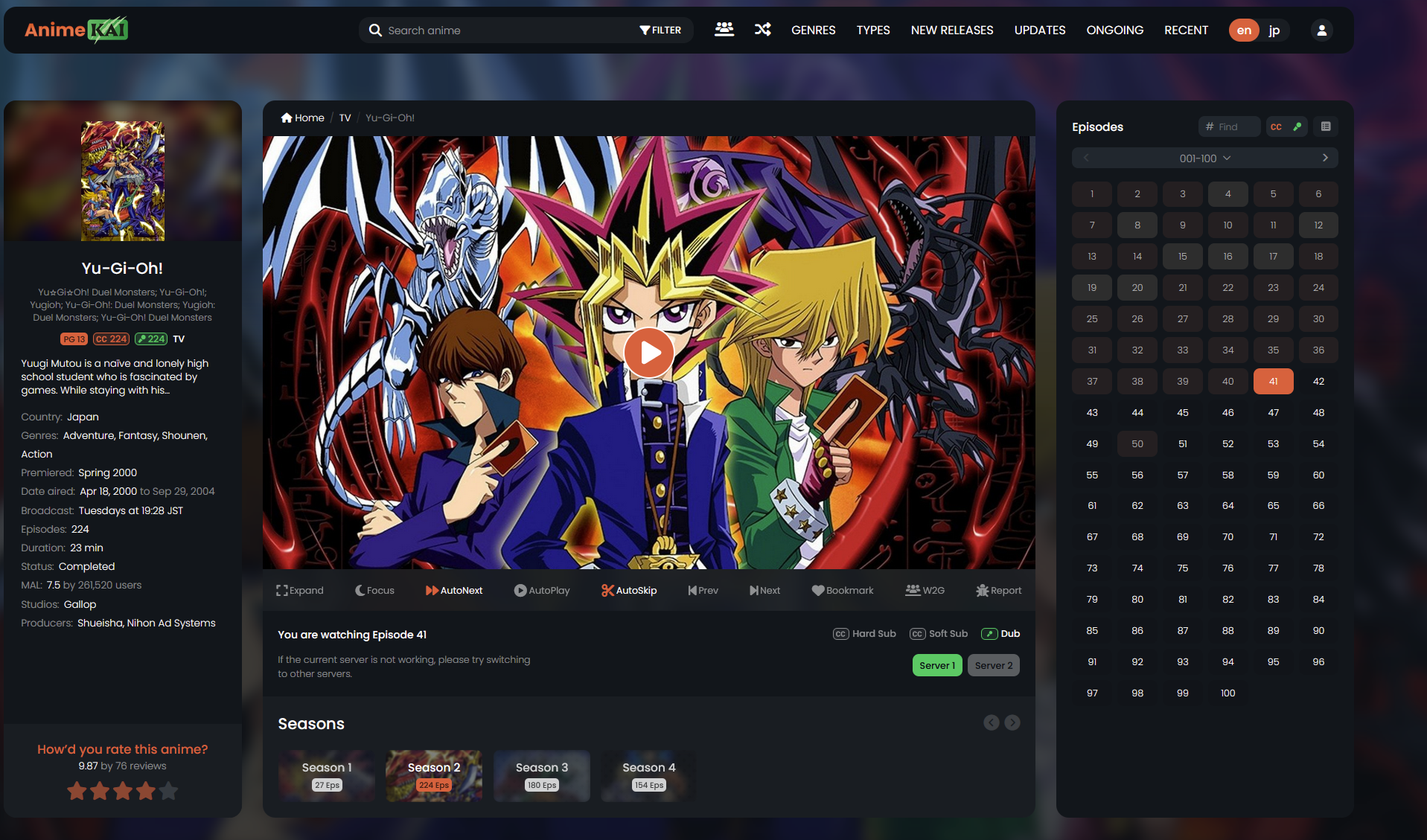Switch title language to jp
This screenshot has height=840, width=1427.
click(x=1274, y=31)
